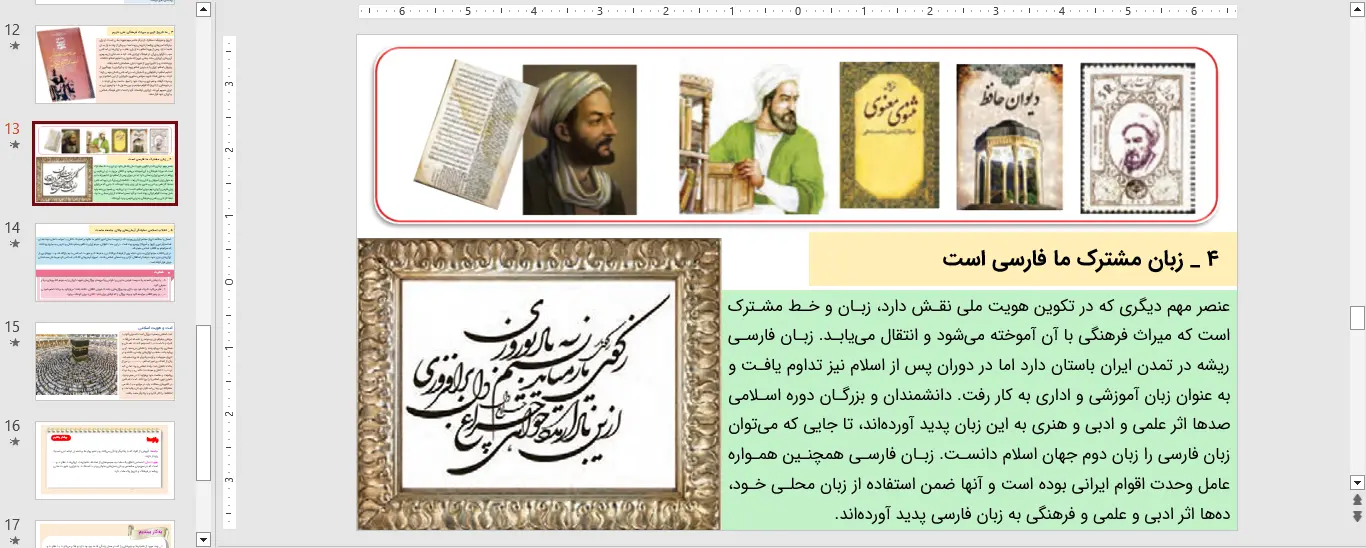Select partially visible slide 17 thumbnail
This screenshot has width=1366, height=548.
[105, 534]
